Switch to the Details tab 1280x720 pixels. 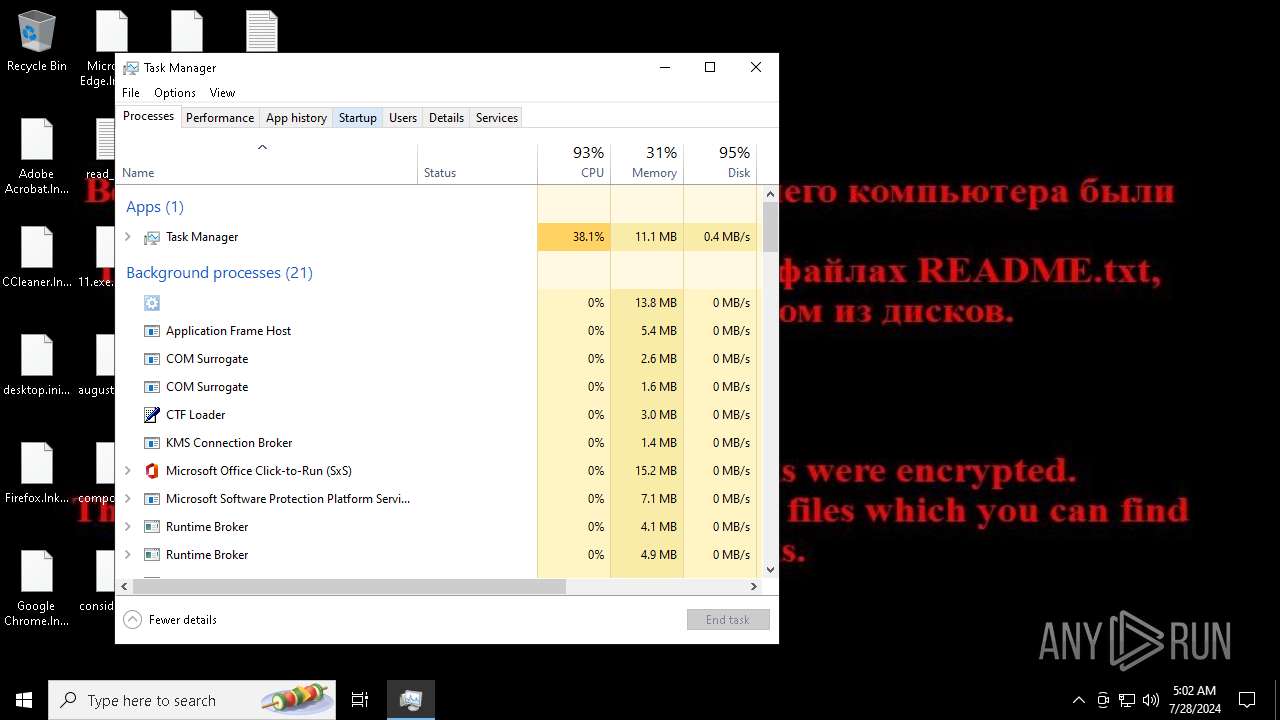[x=446, y=118]
